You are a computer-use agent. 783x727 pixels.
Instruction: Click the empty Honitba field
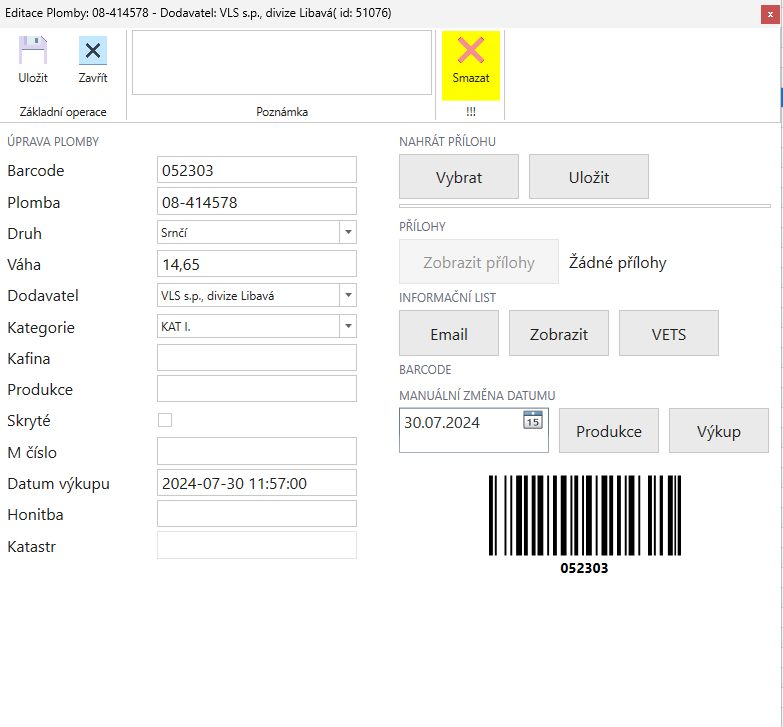(x=257, y=513)
